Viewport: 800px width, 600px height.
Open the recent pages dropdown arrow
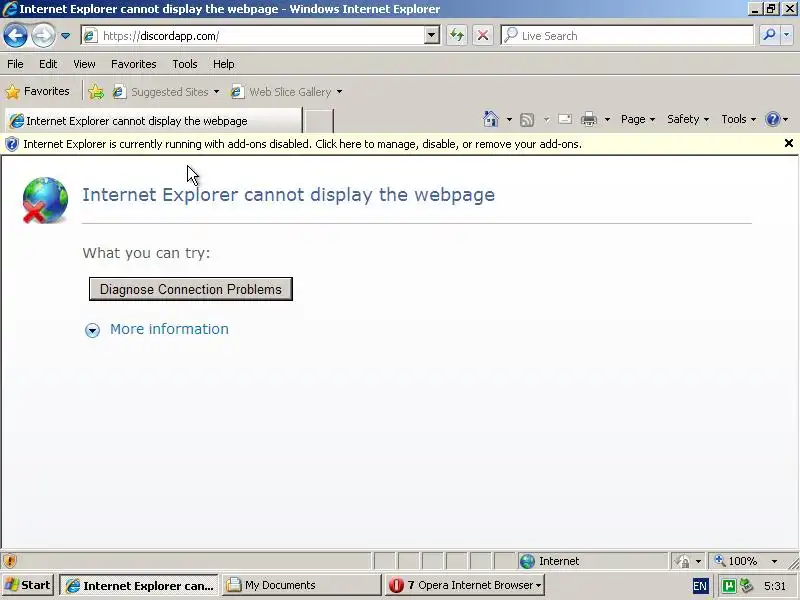pyautogui.click(x=65, y=36)
